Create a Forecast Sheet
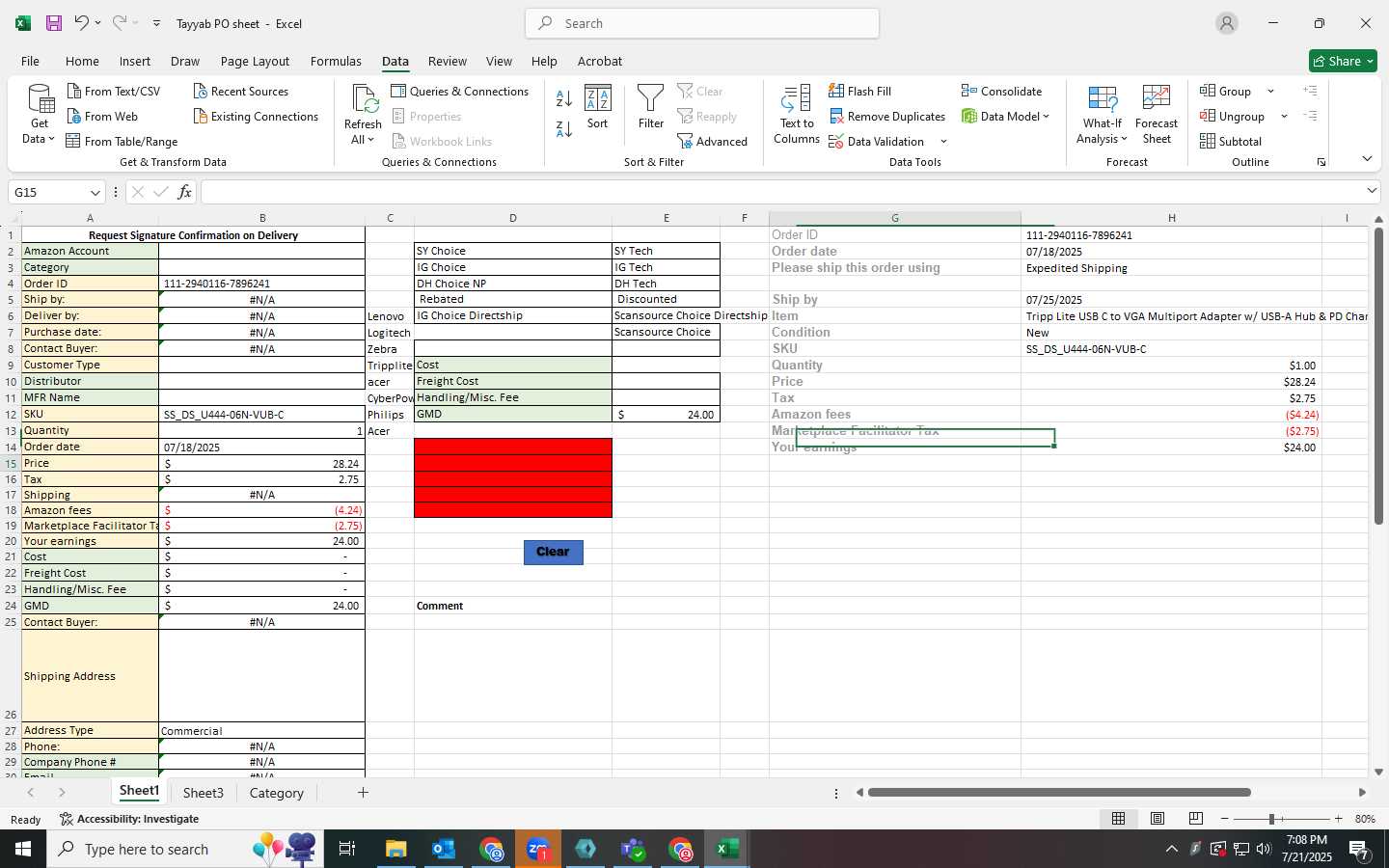1389x868 pixels. (1157, 115)
